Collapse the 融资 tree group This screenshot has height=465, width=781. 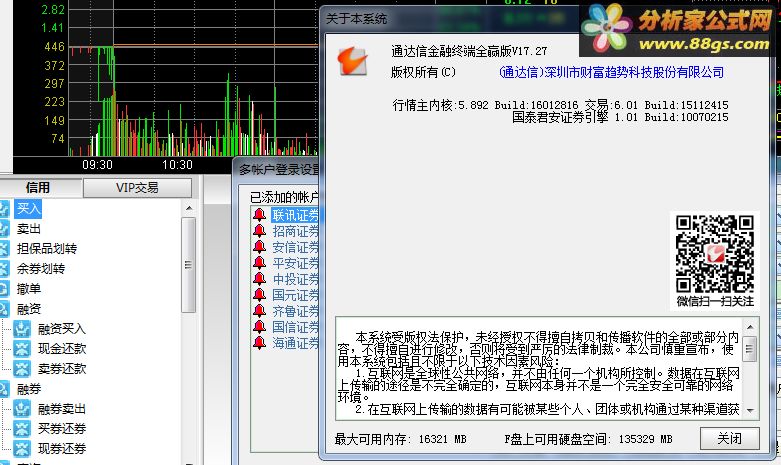click(x=28, y=309)
